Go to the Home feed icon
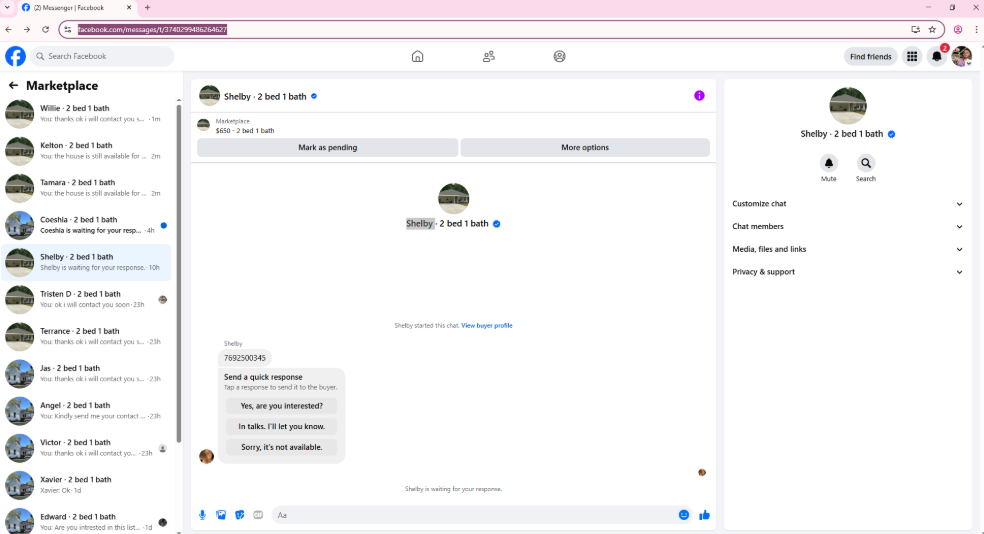The width and height of the screenshot is (984, 534). (417, 56)
